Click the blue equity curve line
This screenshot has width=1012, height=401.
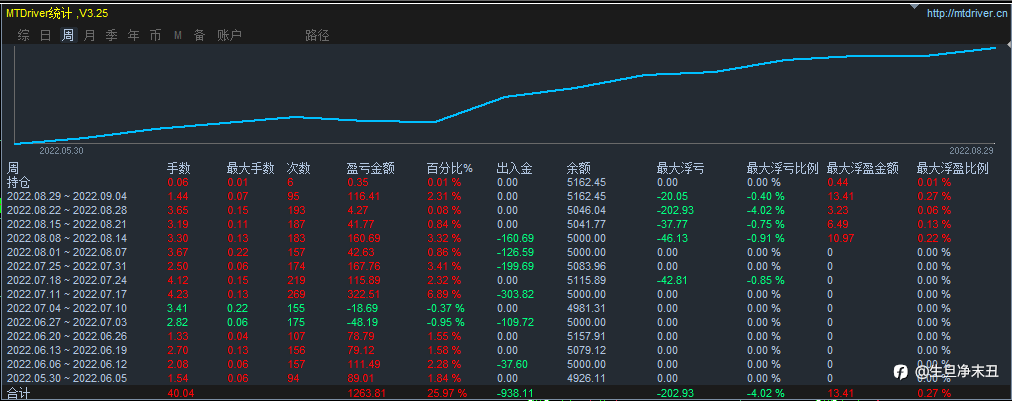pos(506,97)
